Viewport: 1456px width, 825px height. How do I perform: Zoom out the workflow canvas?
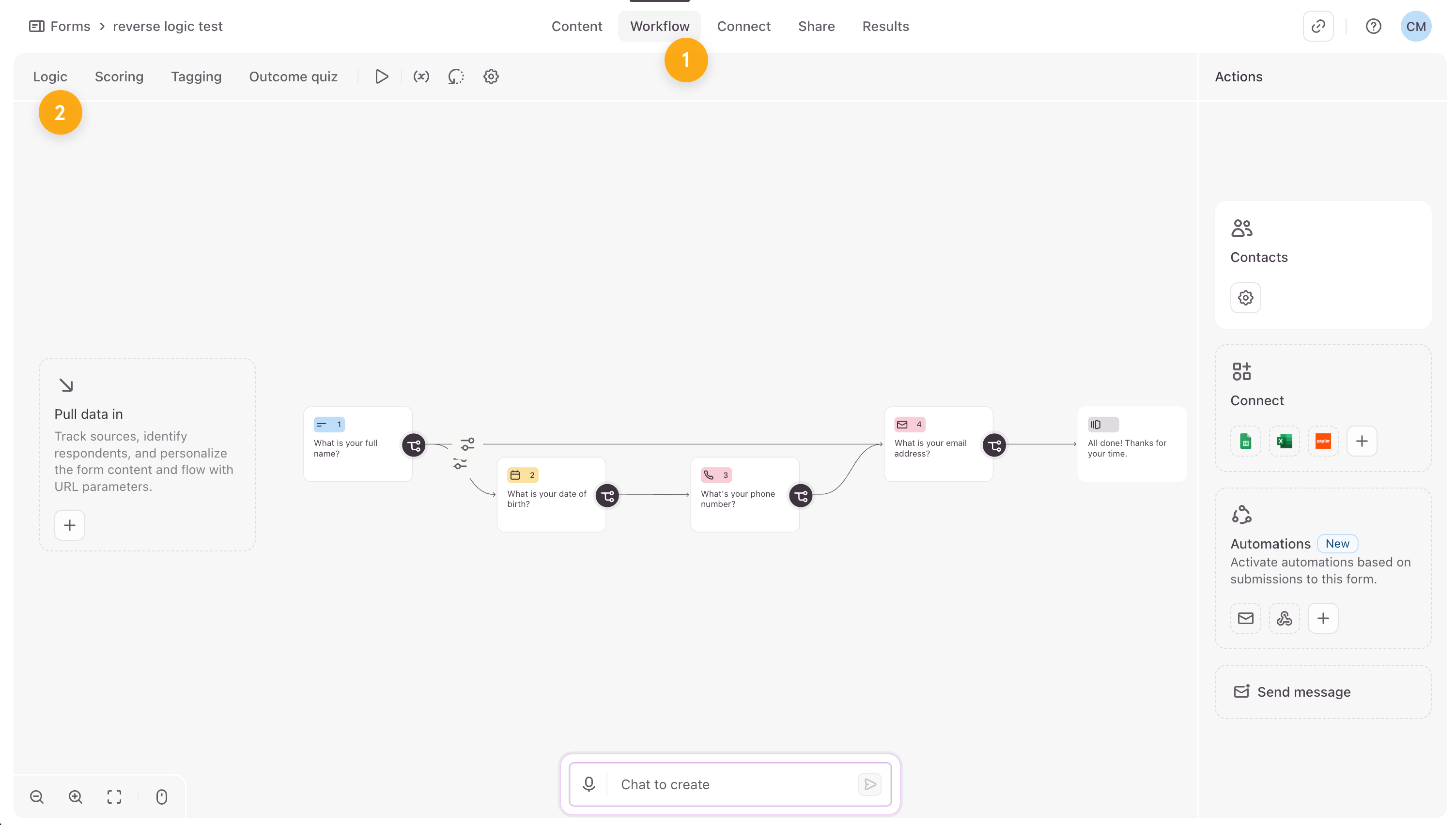coord(37,797)
